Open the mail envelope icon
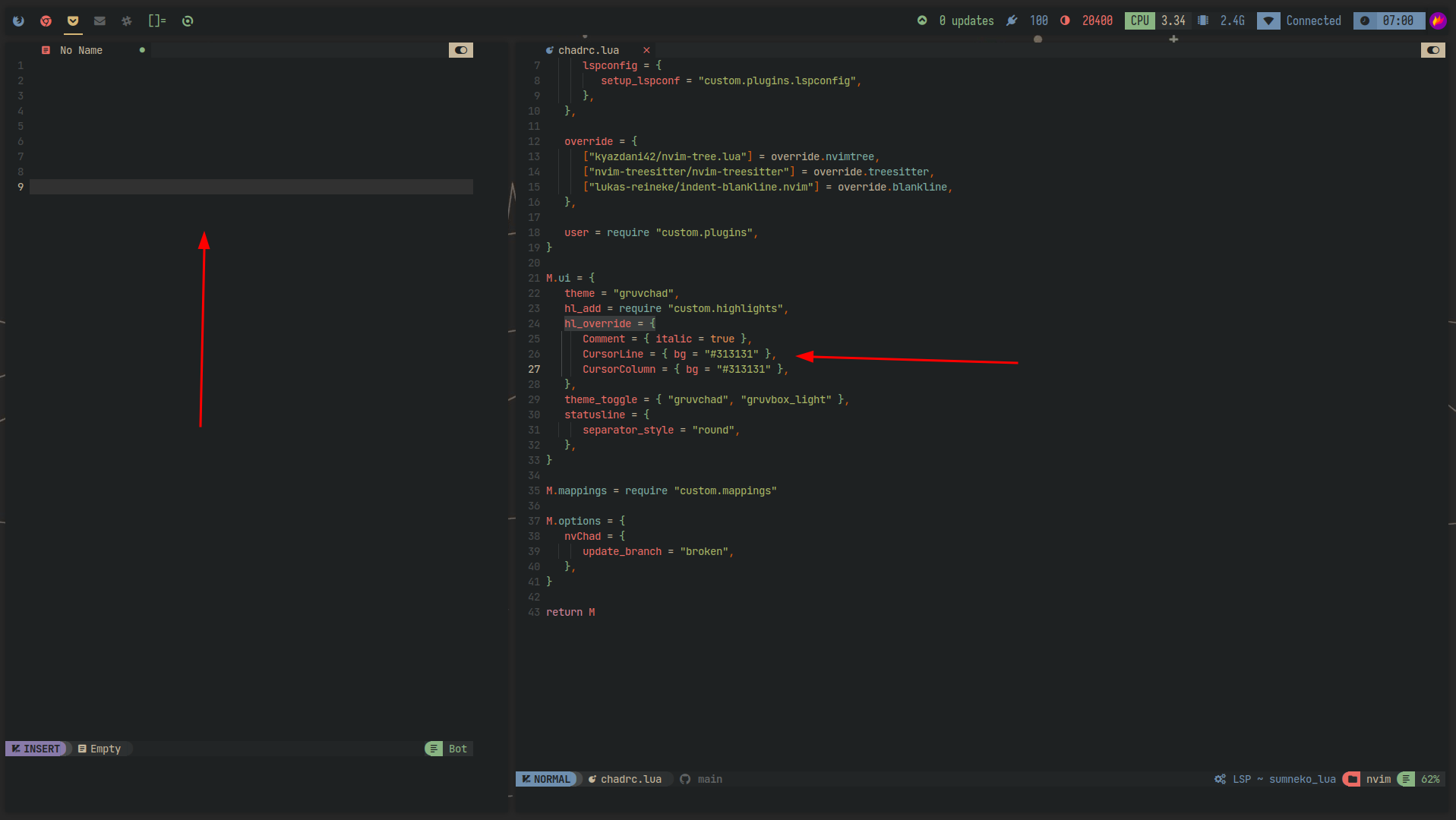The image size is (1456, 820). pyautogui.click(x=99, y=20)
